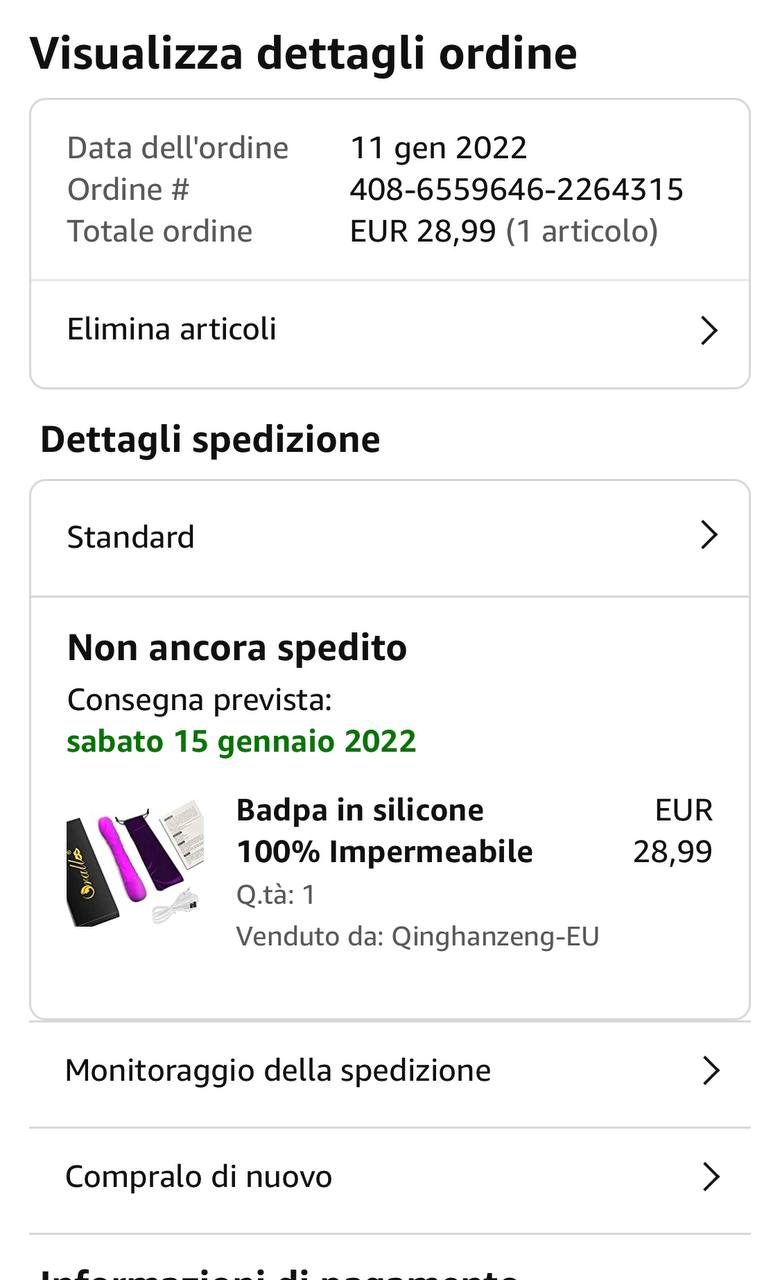Click the order date 11 gen 2022
The image size is (780, 1280).
[x=438, y=148]
